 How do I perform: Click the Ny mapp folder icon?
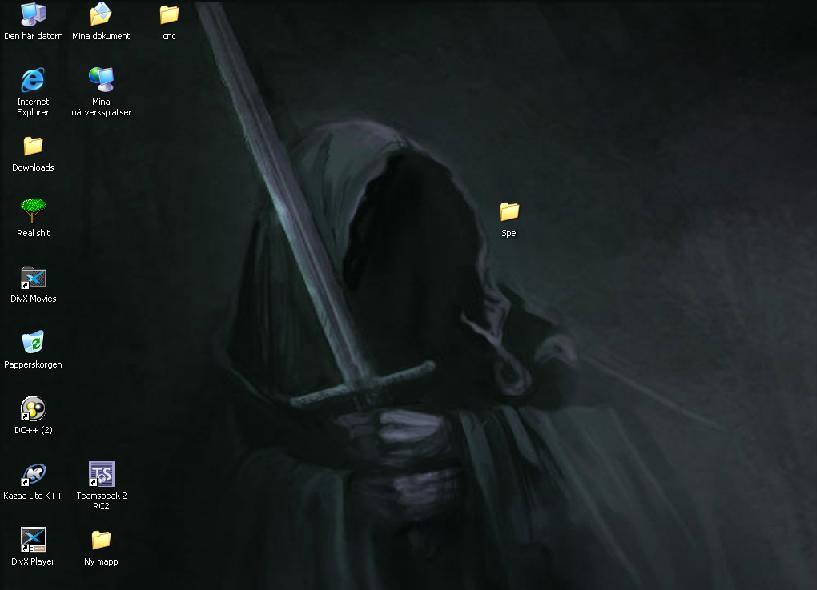pos(101,540)
